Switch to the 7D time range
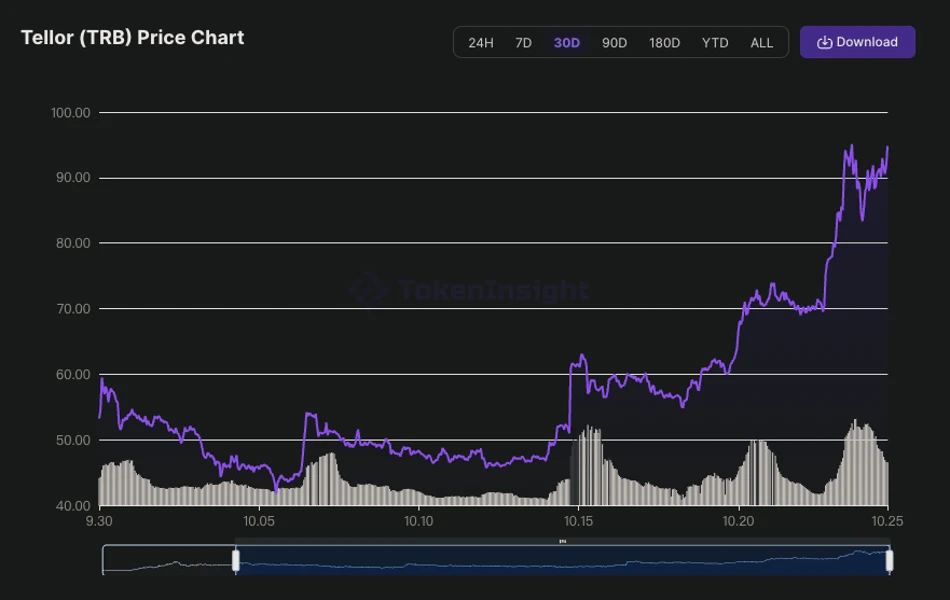Viewport: 950px width, 600px height. [523, 43]
